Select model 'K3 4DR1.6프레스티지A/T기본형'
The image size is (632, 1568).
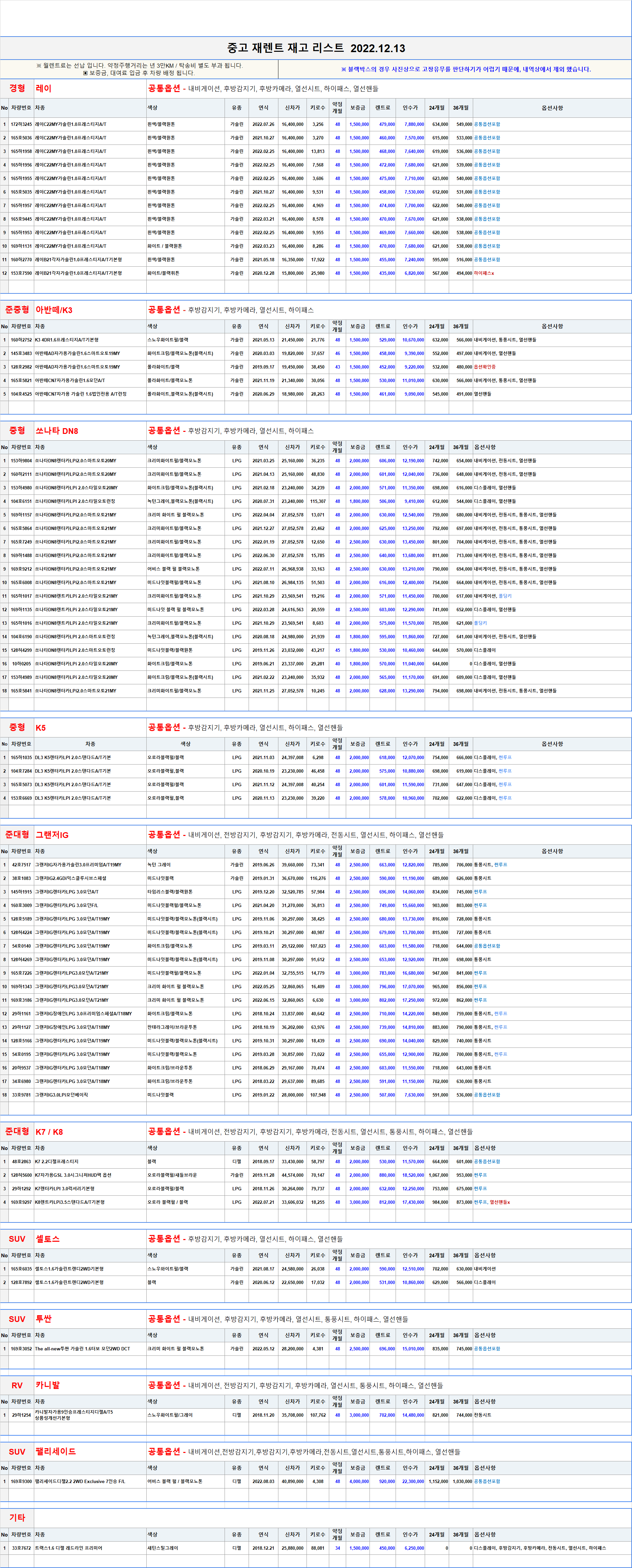coord(66,340)
